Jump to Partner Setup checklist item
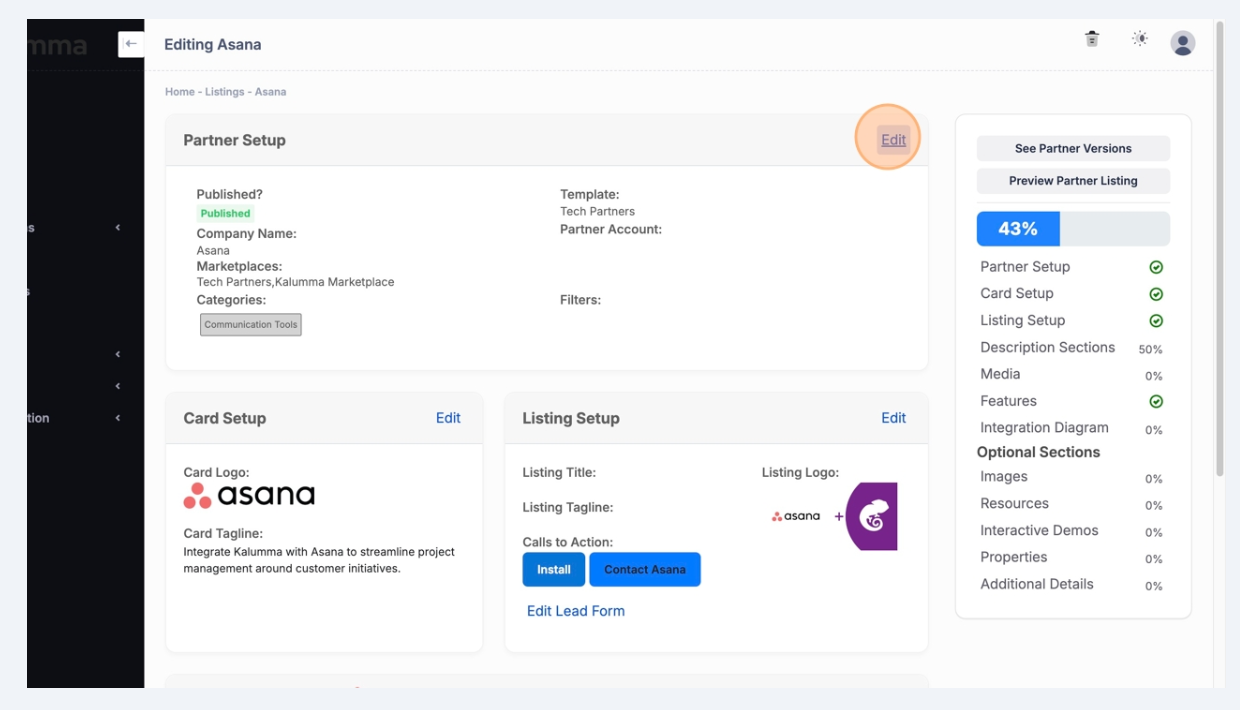Image resolution: width=1240 pixels, height=710 pixels. click(1025, 267)
